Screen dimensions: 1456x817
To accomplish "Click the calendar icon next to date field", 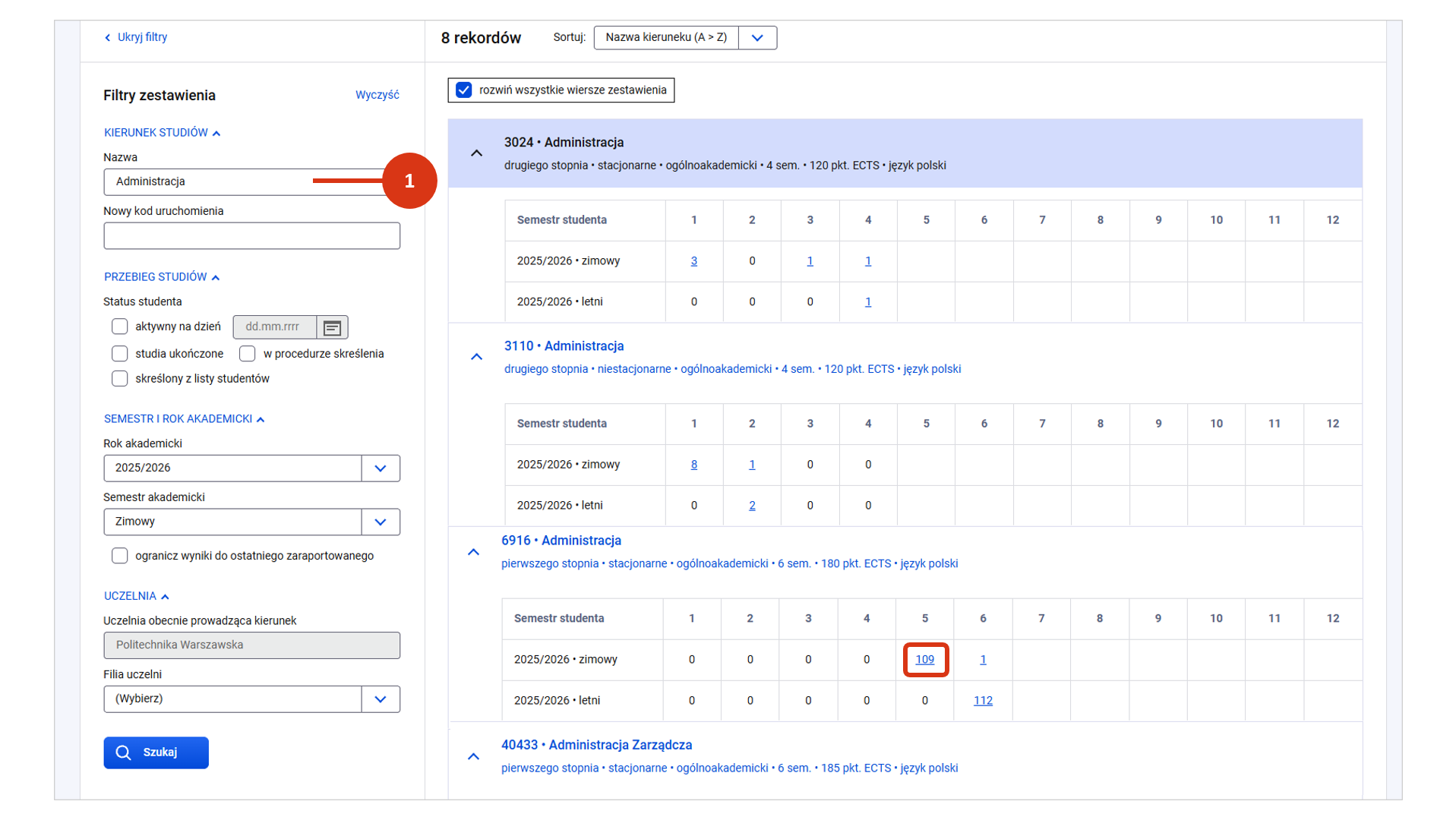I will [x=332, y=327].
